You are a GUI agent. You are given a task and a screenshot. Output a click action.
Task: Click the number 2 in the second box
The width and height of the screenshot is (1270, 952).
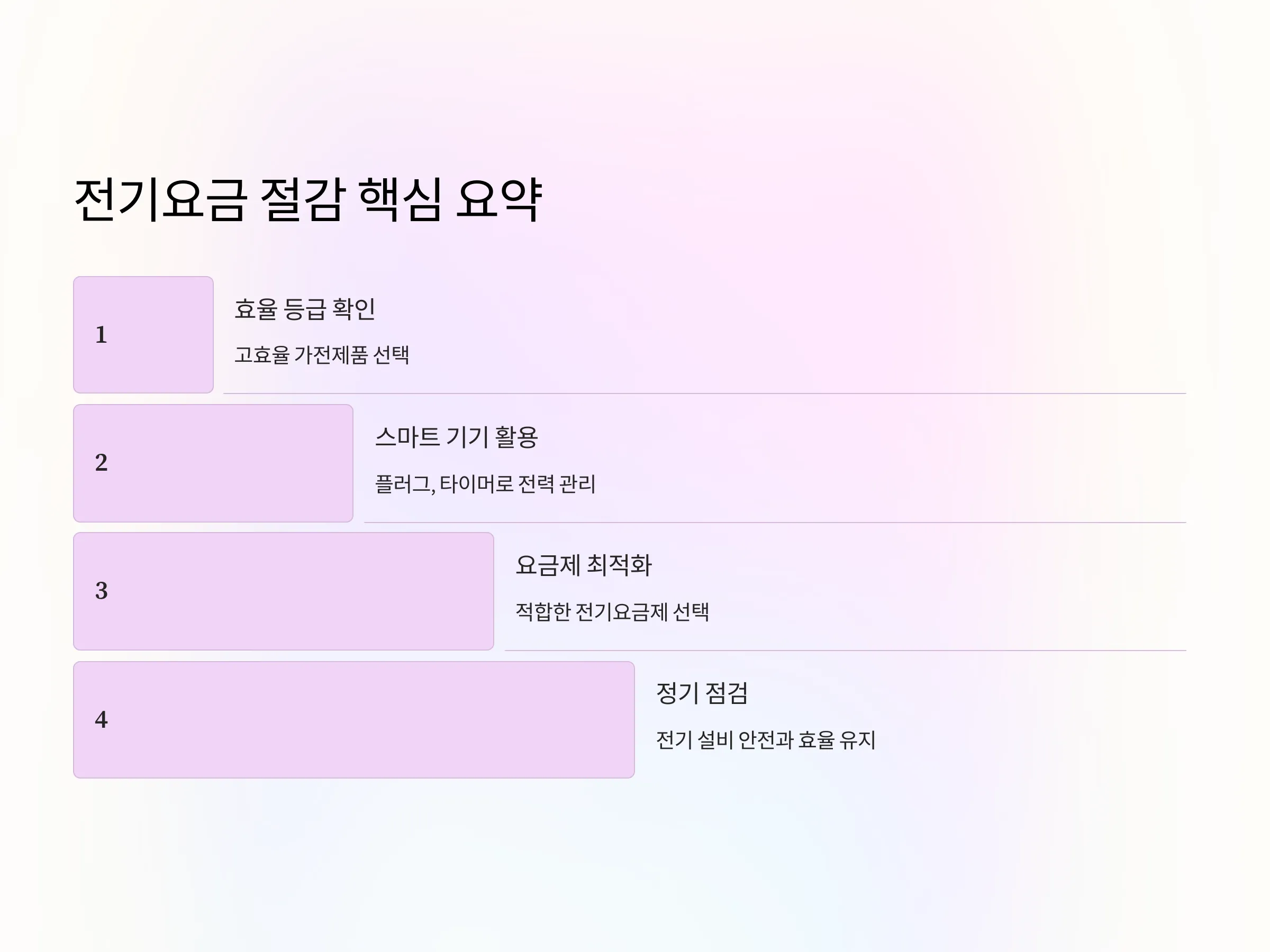(x=101, y=463)
